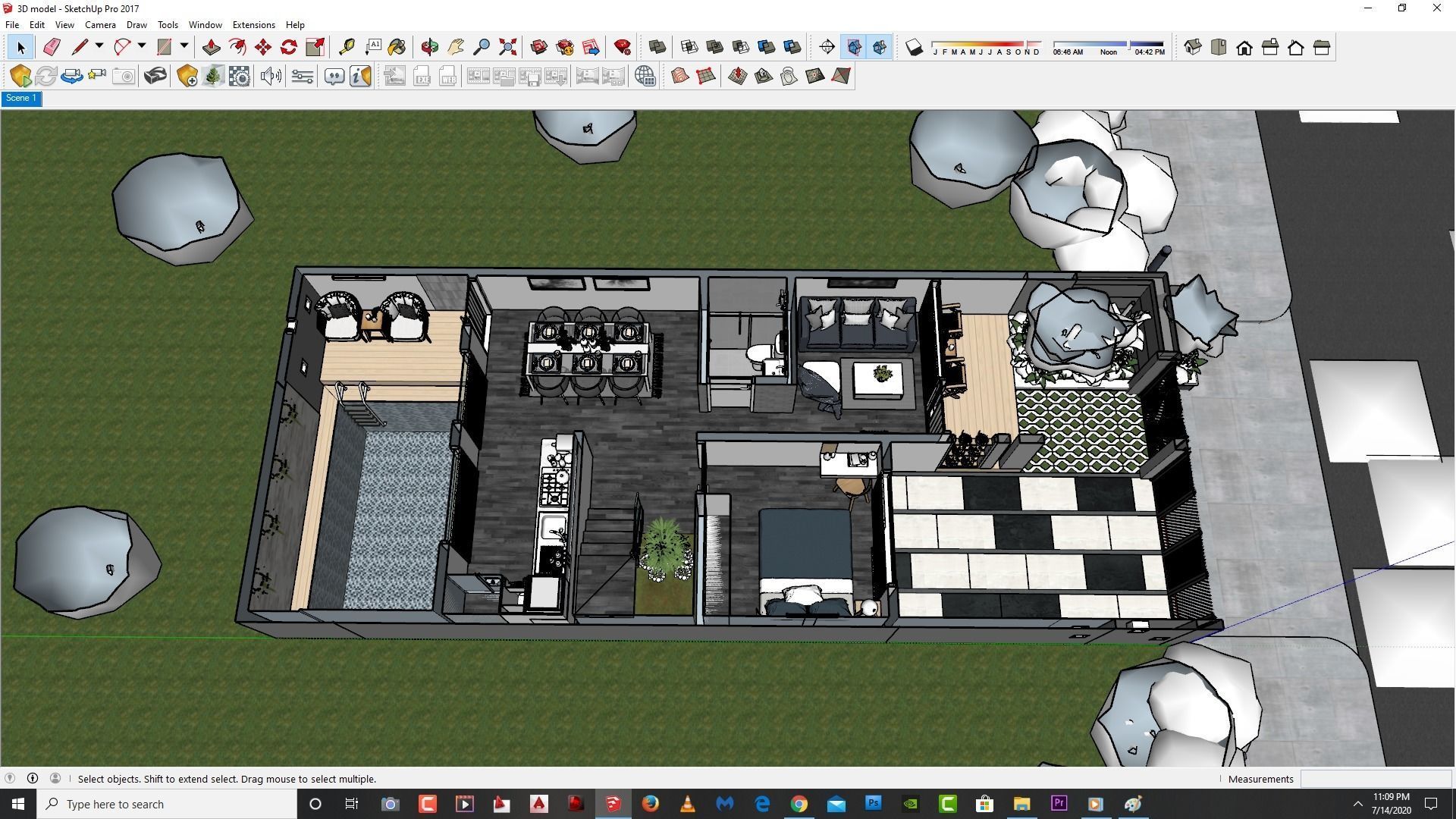The width and height of the screenshot is (1456, 819).
Task: Click the Zoom Extents tool
Action: (507, 48)
